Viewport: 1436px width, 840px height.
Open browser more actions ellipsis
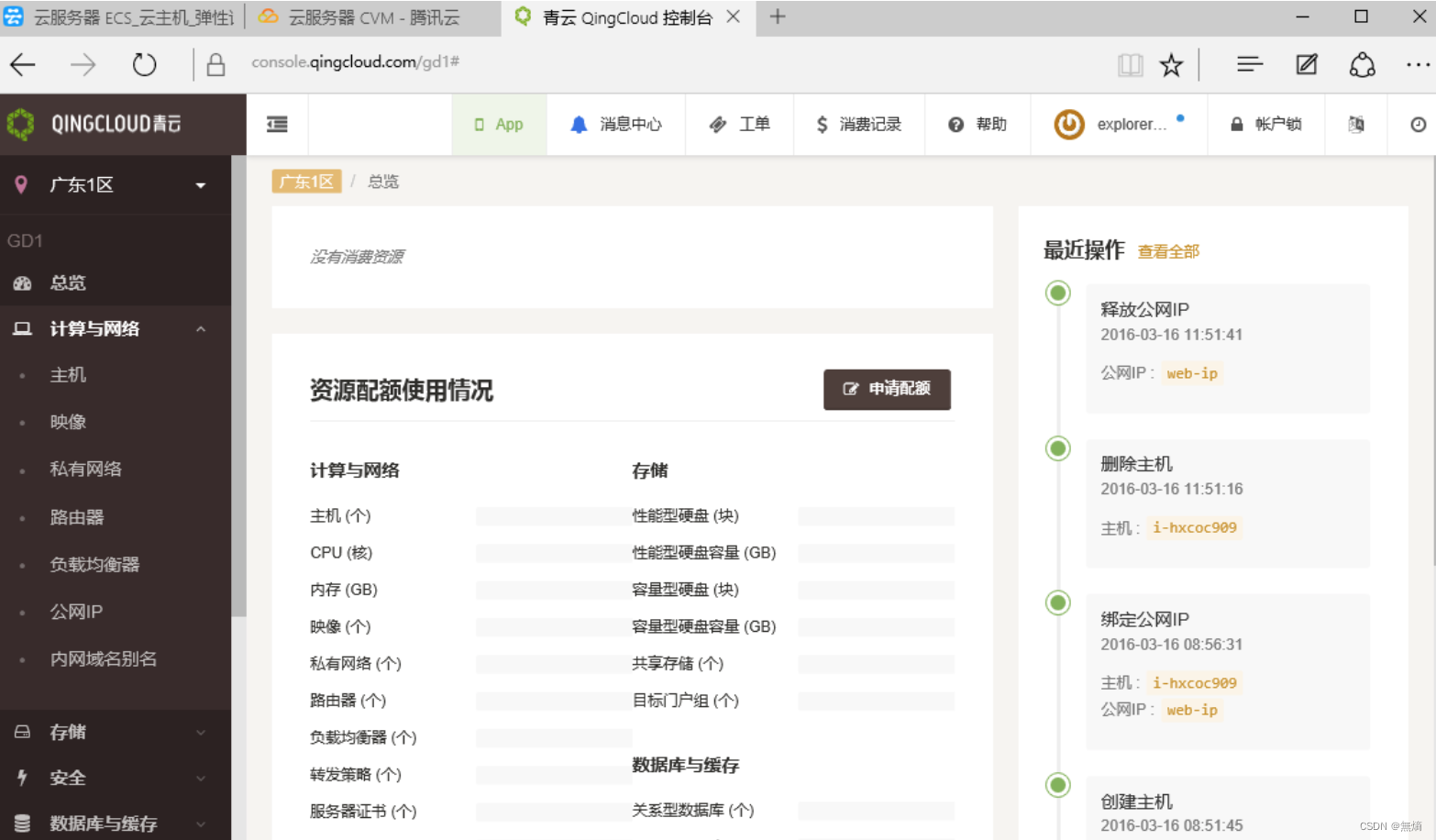[x=1418, y=64]
